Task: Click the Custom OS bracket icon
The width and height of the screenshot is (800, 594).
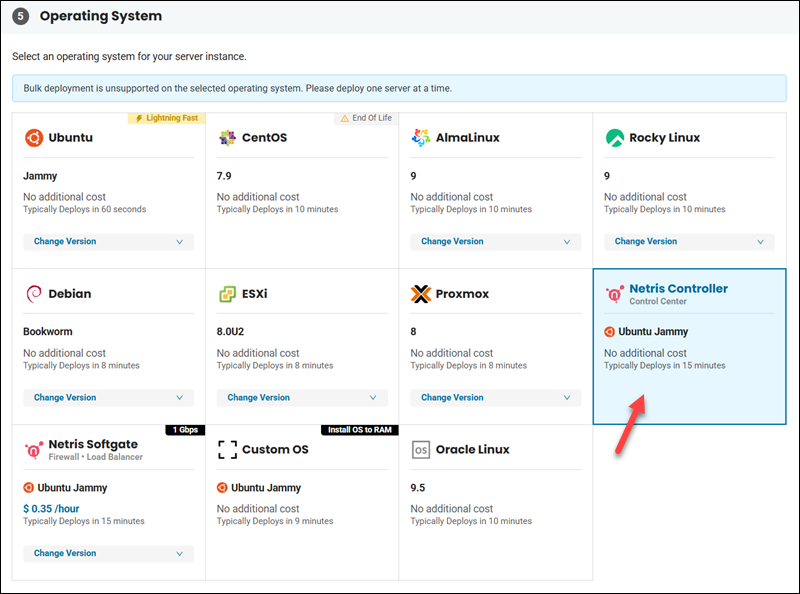Action: (228, 450)
